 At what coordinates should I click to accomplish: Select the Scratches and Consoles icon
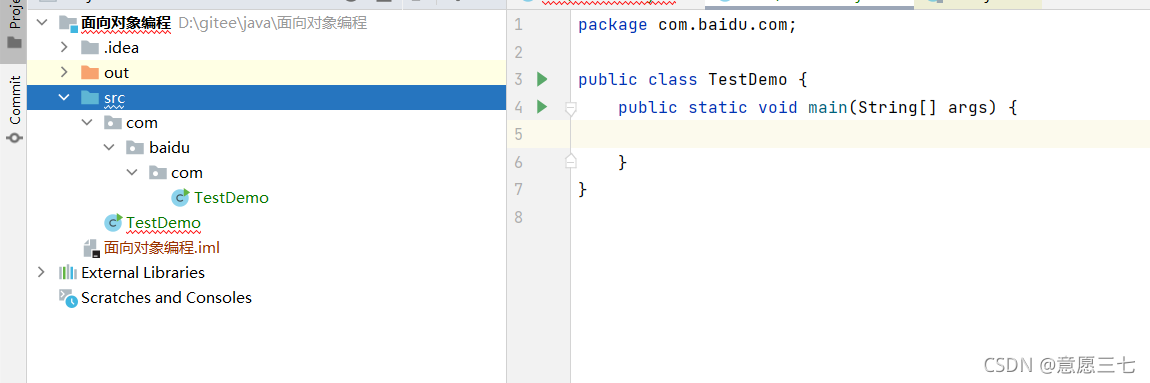67,298
